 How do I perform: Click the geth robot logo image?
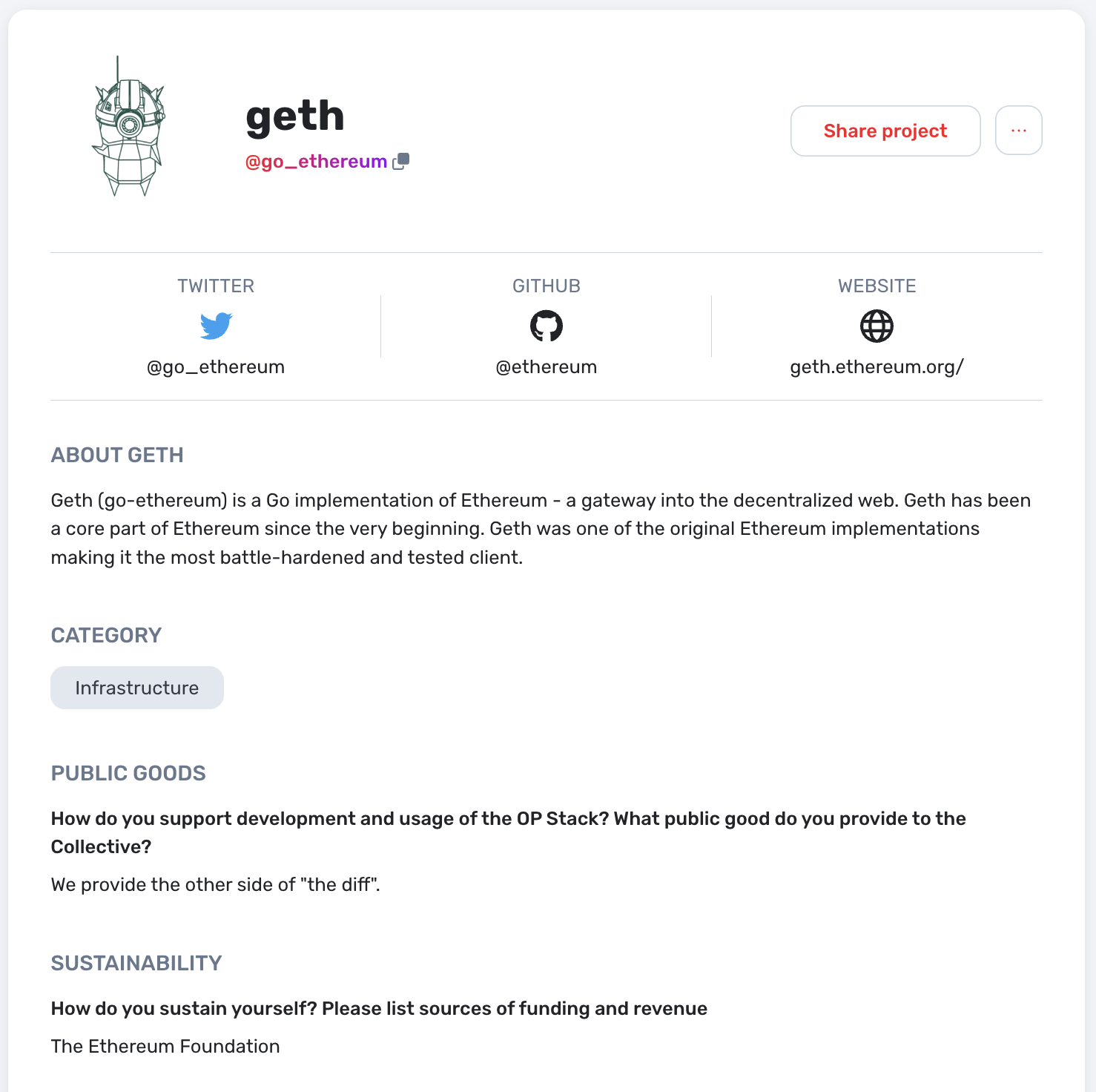pyautogui.click(x=128, y=127)
